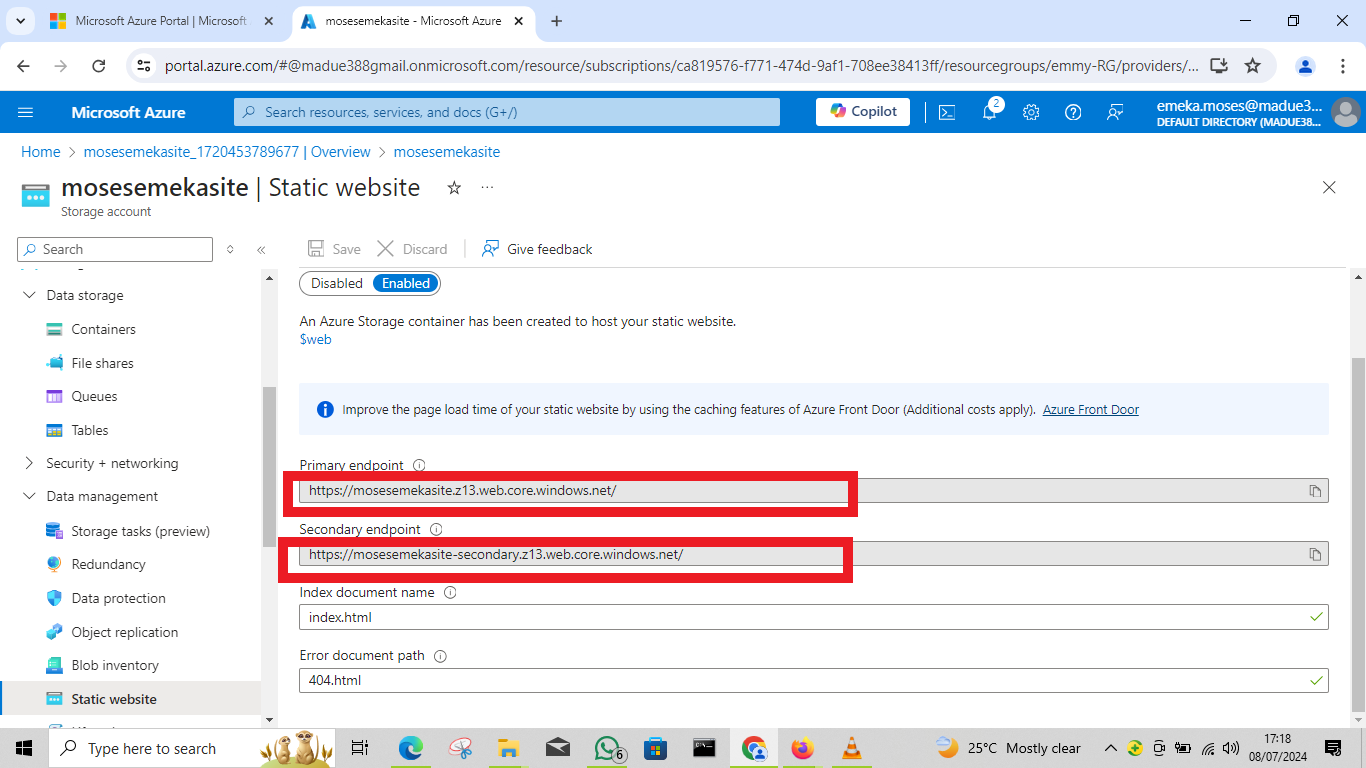Launch WhatsApp from the taskbar
The width and height of the screenshot is (1366, 768).
pos(608,748)
